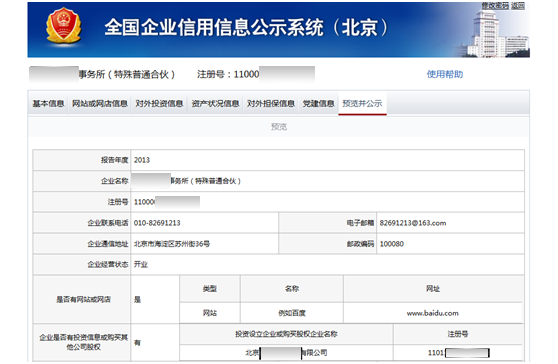Click the report year value 2013
The height and width of the screenshot is (364, 558).
click(142, 160)
